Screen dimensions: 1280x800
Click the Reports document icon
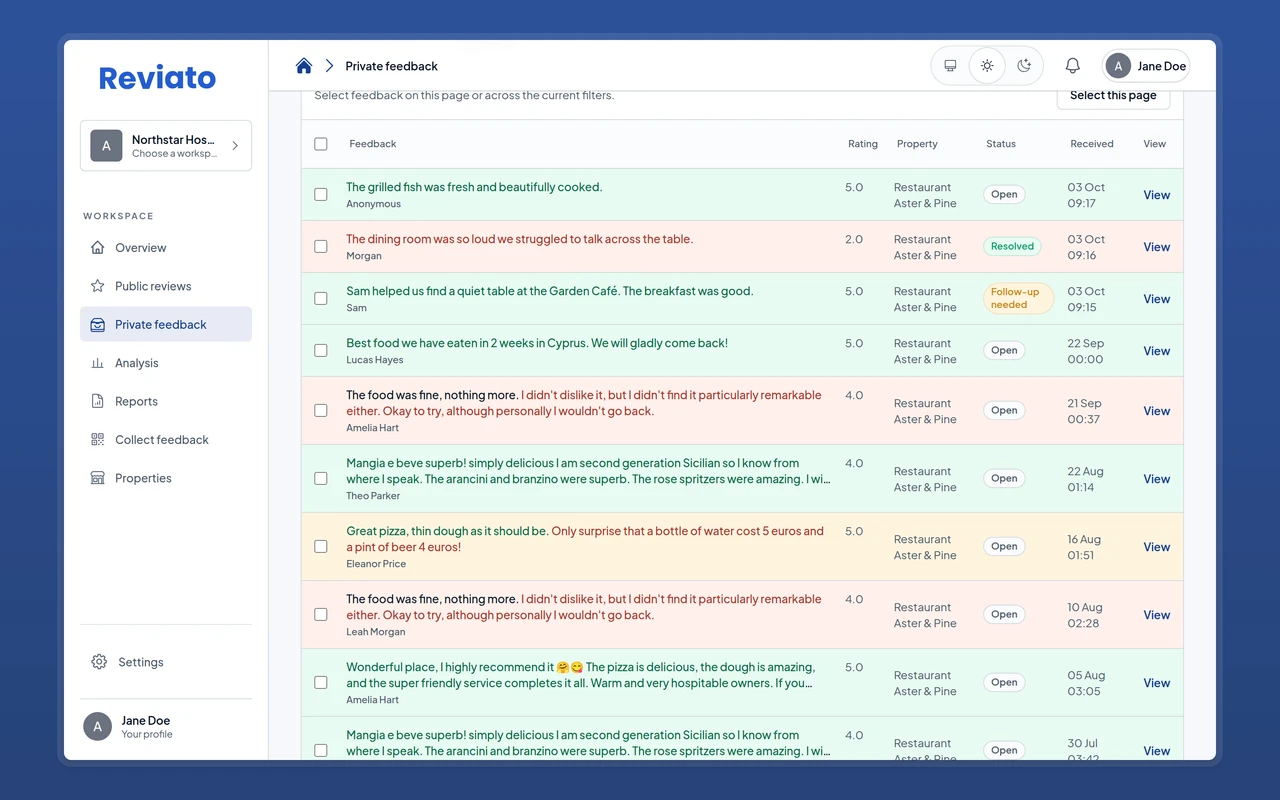point(97,402)
